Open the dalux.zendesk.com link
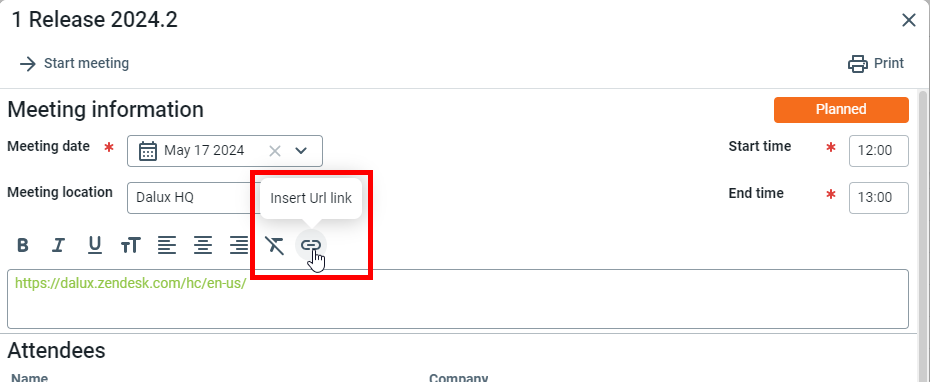Screen dimensions: 930x382 point(130,283)
